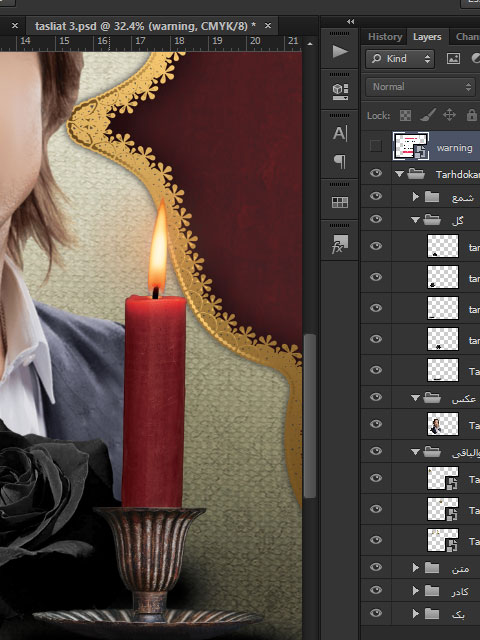The height and width of the screenshot is (640, 480).
Task: Open the Normal blend mode dropdown
Action: tap(421, 87)
